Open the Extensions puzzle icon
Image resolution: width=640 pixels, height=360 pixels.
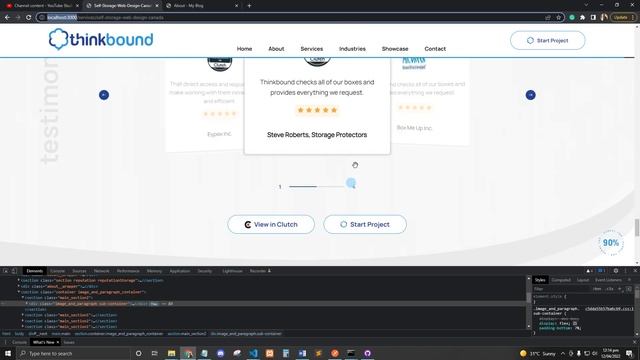pyautogui.click(x=582, y=18)
